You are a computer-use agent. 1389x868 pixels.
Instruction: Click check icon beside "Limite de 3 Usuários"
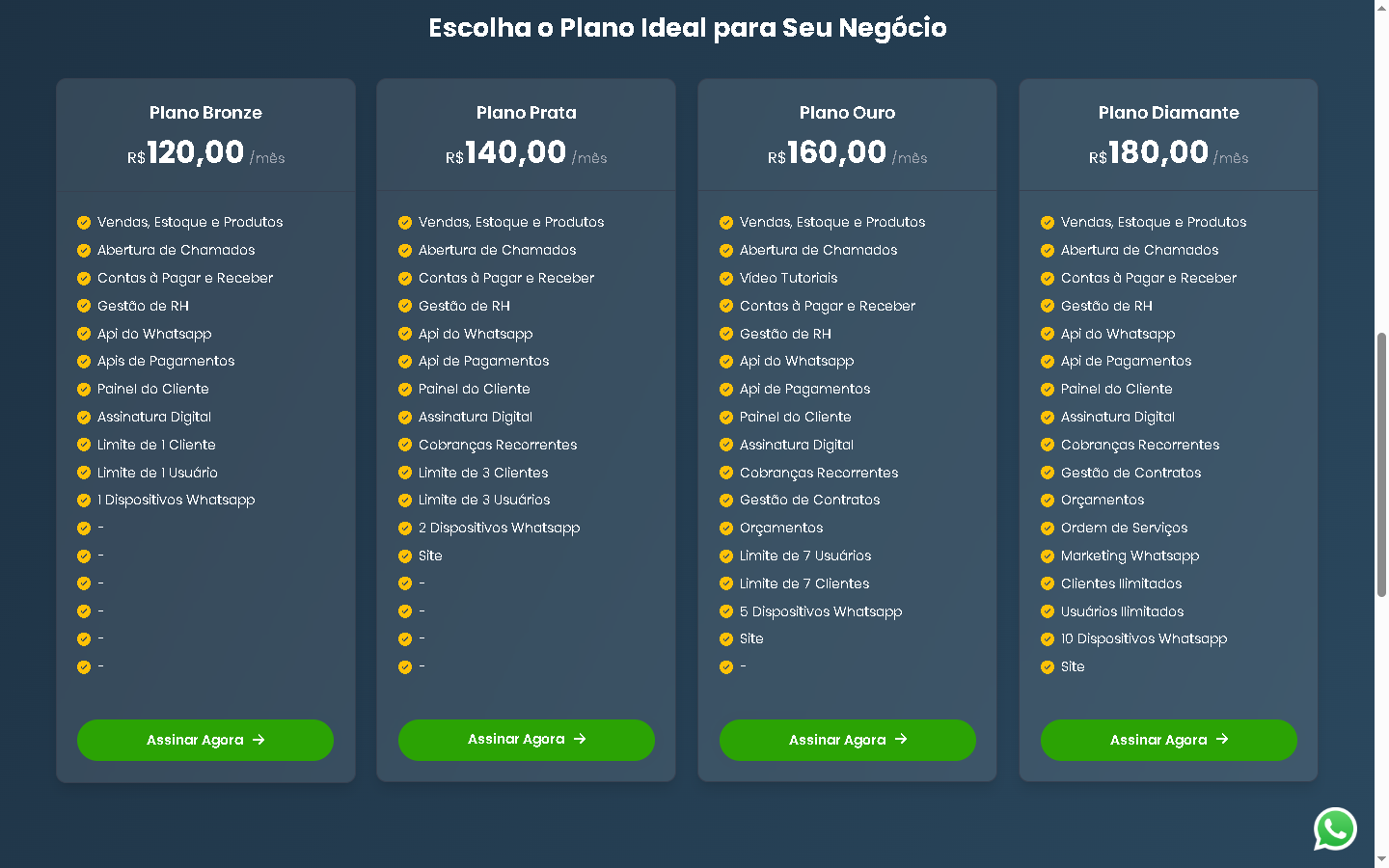click(x=405, y=500)
